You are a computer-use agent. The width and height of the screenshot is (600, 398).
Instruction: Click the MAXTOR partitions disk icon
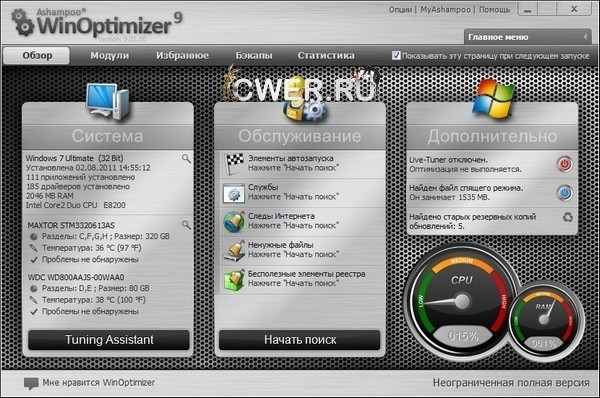coord(34,237)
